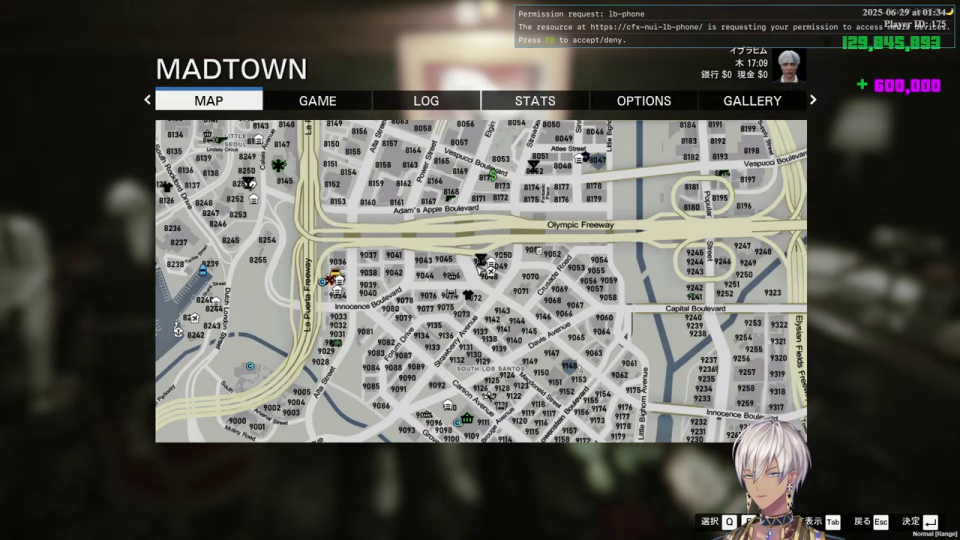Select the barber scissors blip on Carson Avenue
960x540 pixels.
tap(489, 397)
